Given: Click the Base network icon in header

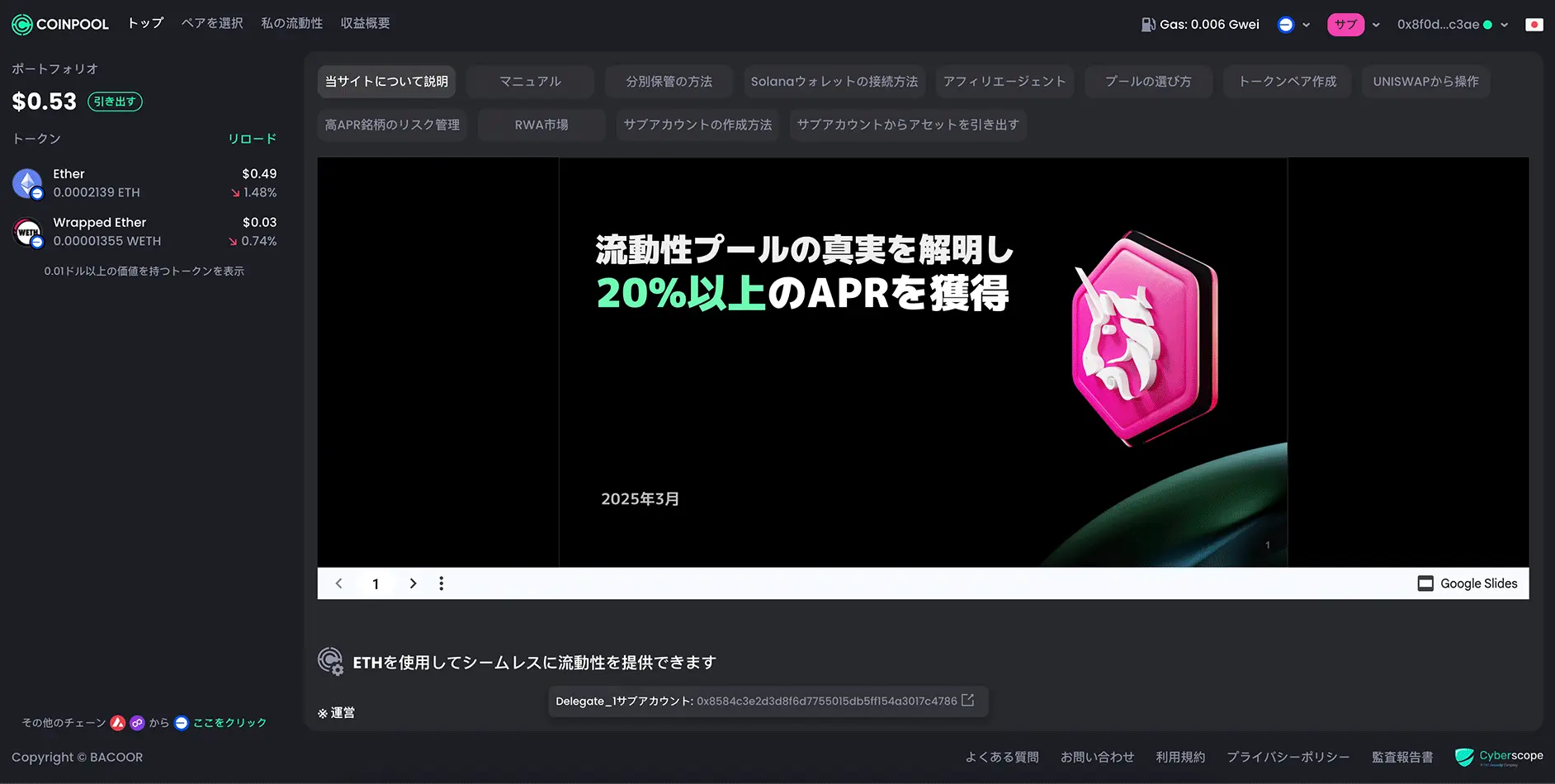Looking at the screenshot, I should [1285, 25].
